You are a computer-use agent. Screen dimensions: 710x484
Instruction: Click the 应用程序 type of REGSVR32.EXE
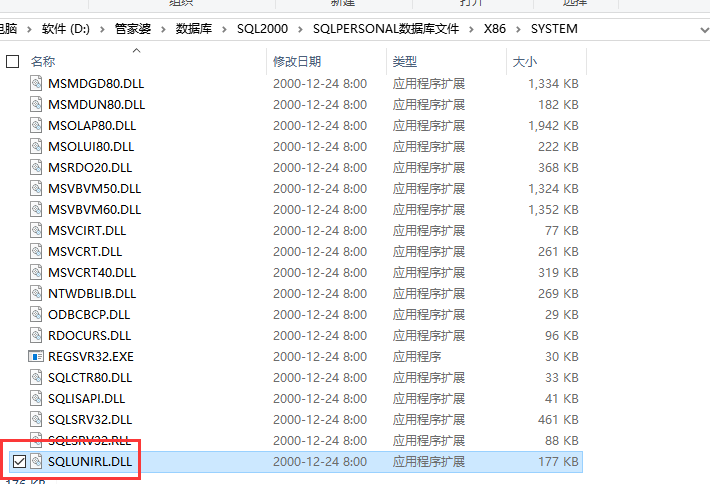[x=417, y=357]
